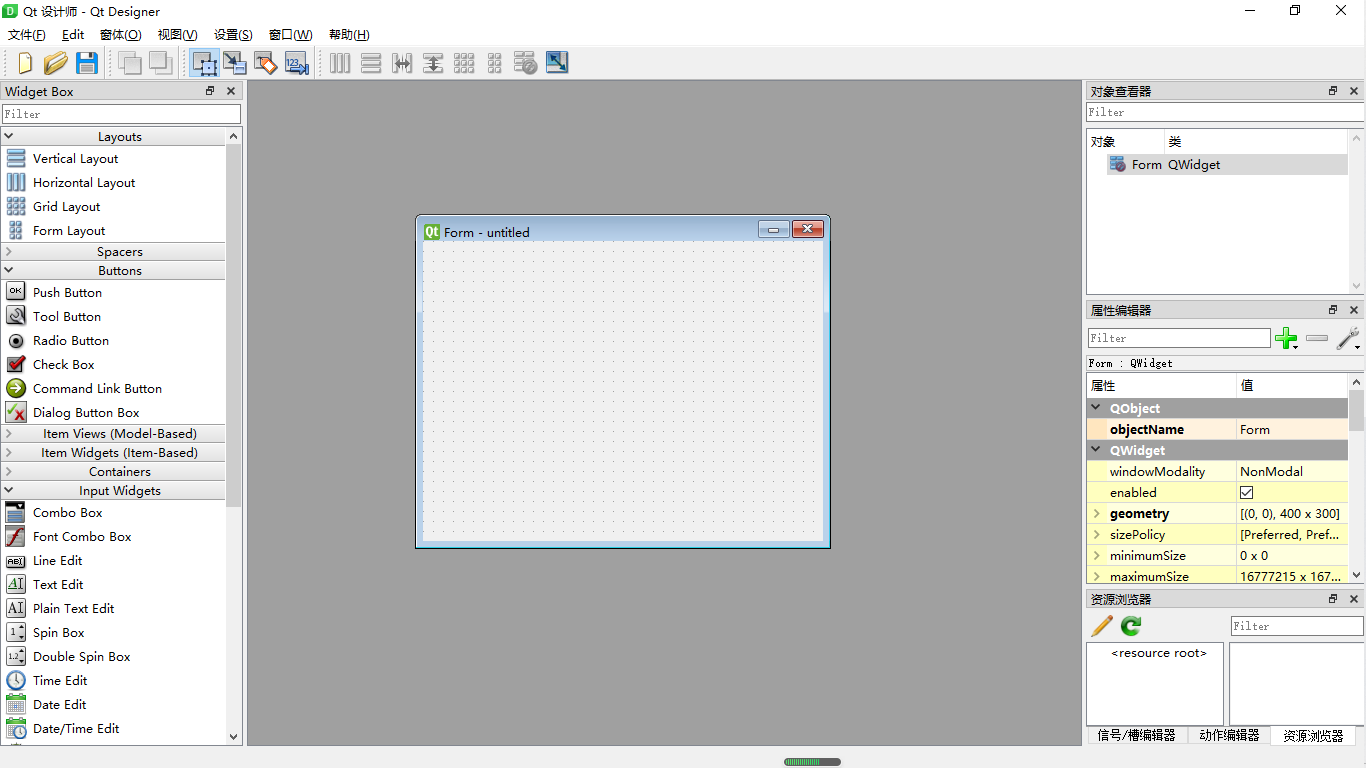Viewport: 1366px width, 768px height.
Task: Collapse the QObject property group
Action: click(x=1097, y=408)
